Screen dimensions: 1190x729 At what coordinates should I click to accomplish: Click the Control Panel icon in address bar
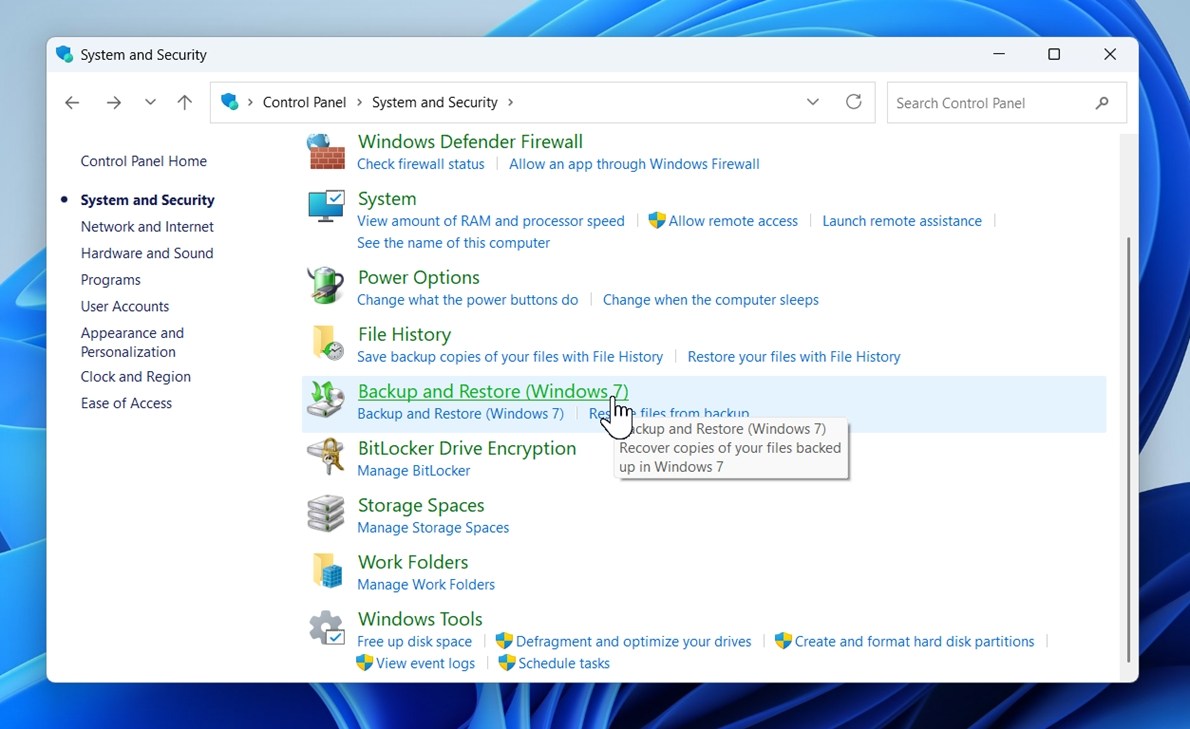pyautogui.click(x=230, y=102)
